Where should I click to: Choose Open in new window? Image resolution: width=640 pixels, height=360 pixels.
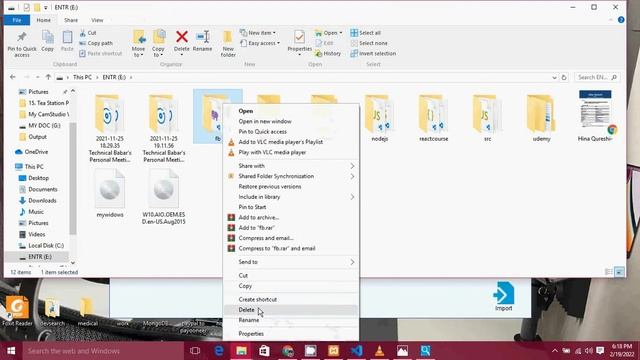point(291,121)
